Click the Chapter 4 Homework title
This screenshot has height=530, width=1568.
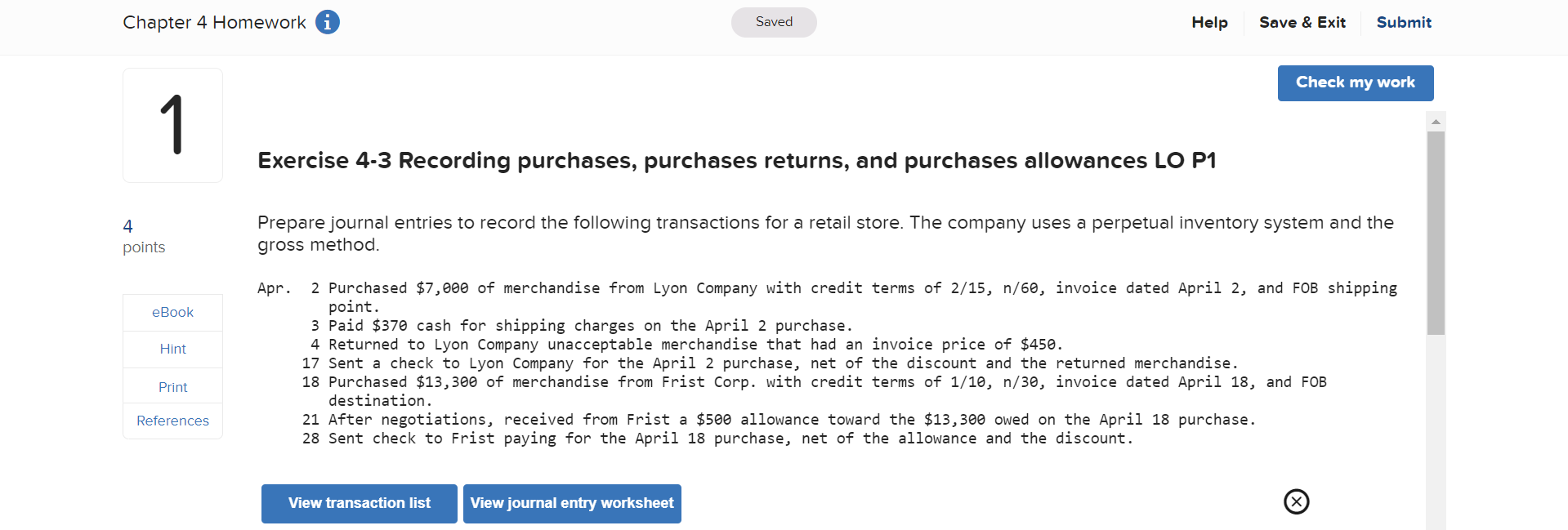(213, 22)
